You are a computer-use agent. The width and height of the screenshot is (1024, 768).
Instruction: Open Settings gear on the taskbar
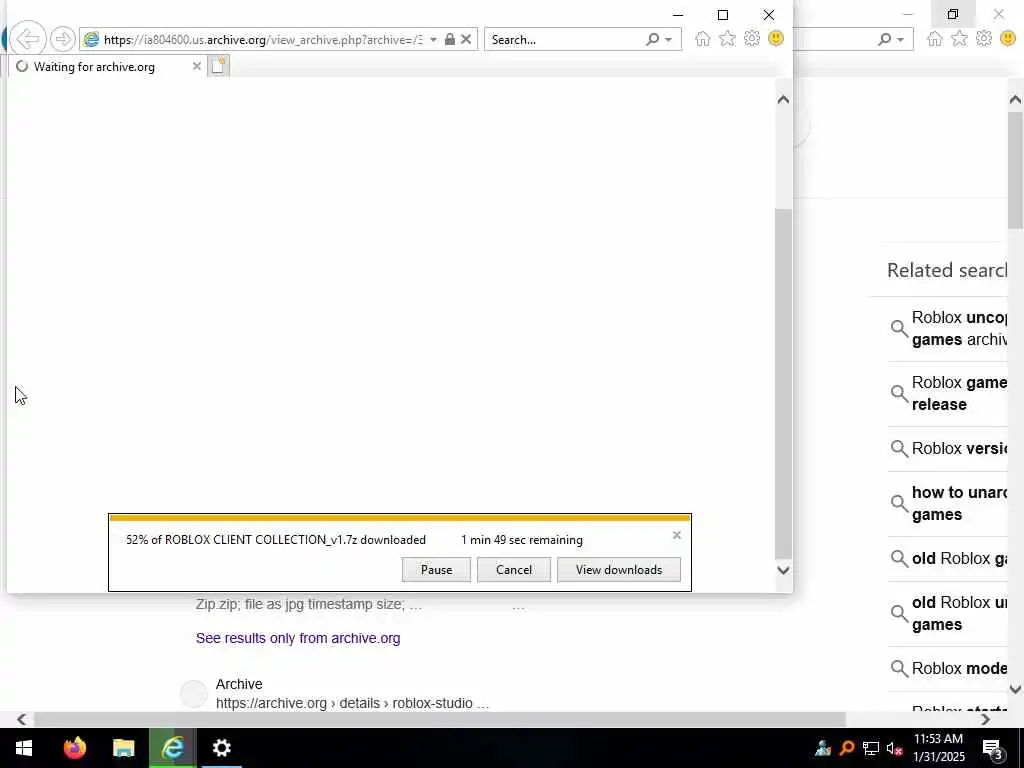click(221, 748)
